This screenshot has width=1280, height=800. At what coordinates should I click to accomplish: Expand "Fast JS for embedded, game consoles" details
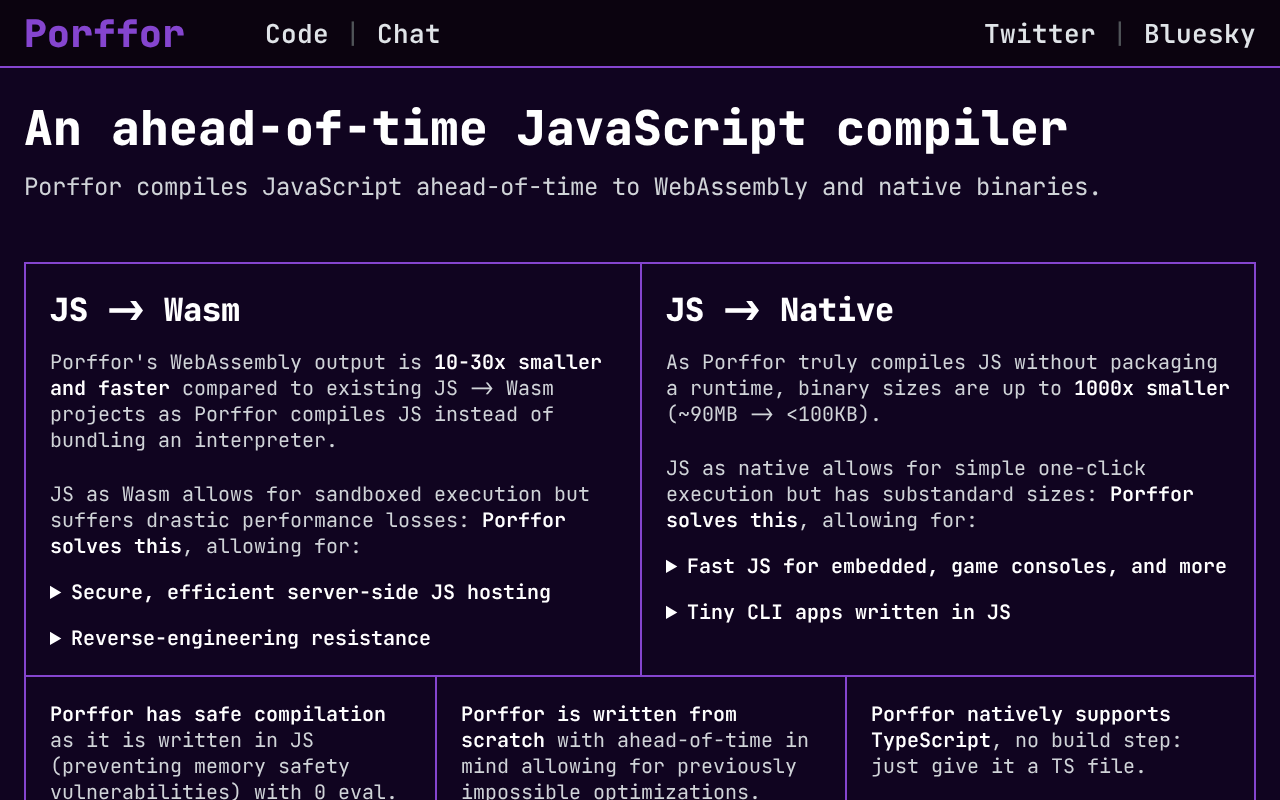(946, 566)
